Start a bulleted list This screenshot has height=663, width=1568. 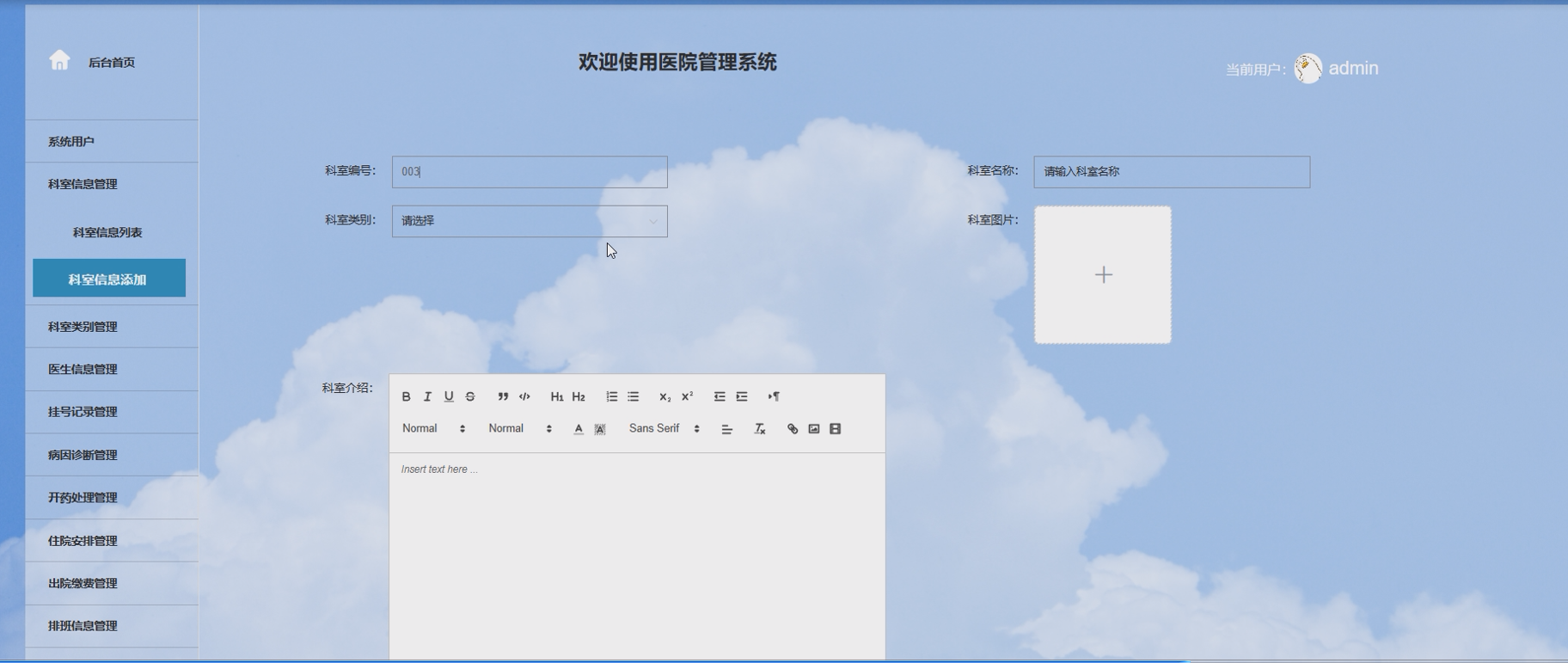coord(633,396)
